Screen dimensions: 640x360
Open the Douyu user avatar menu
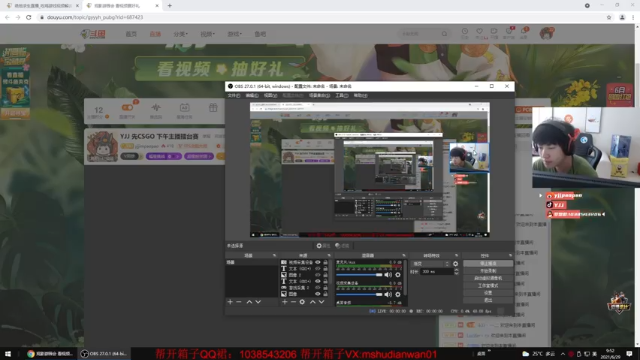[546, 33]
